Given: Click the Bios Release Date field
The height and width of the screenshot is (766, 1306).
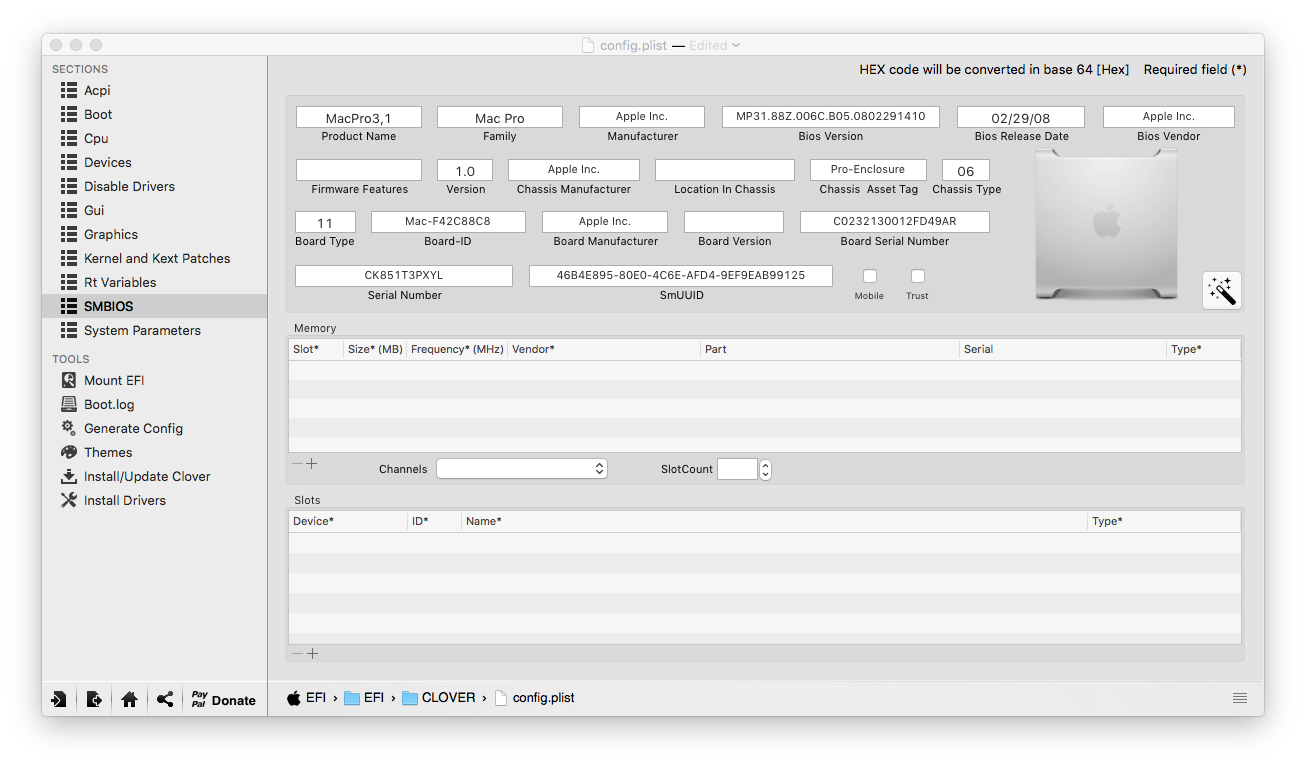Looking at the screenshot, I should [1021, 117].
